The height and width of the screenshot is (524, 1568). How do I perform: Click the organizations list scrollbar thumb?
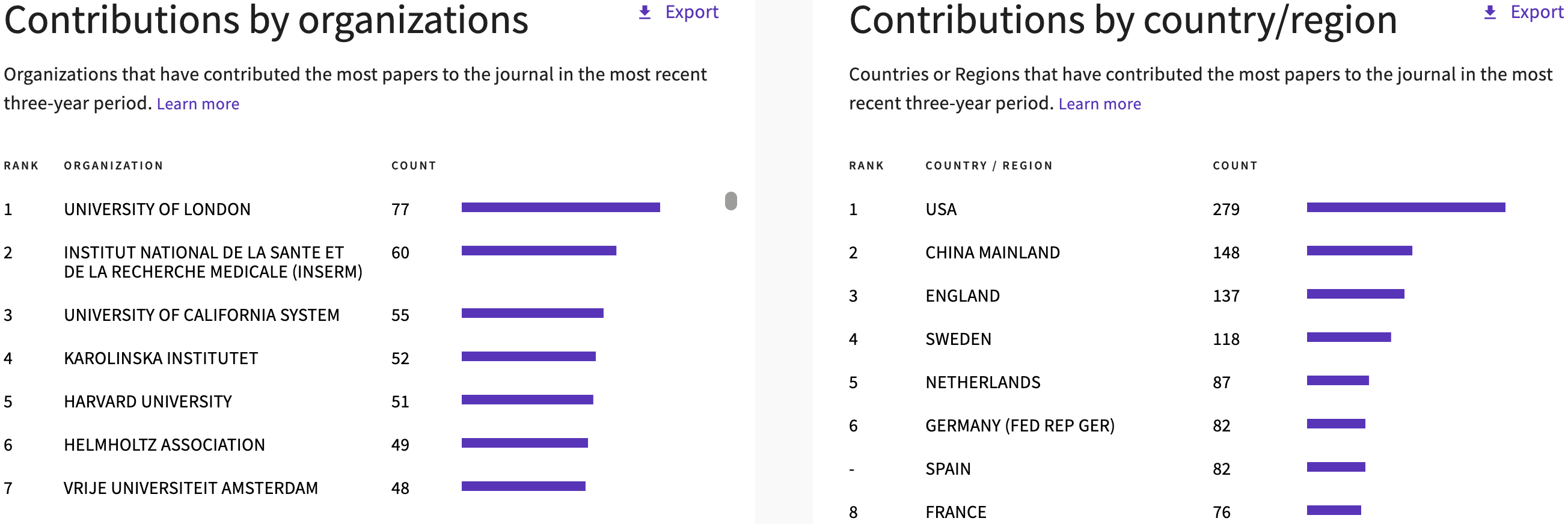pos(731,201)
